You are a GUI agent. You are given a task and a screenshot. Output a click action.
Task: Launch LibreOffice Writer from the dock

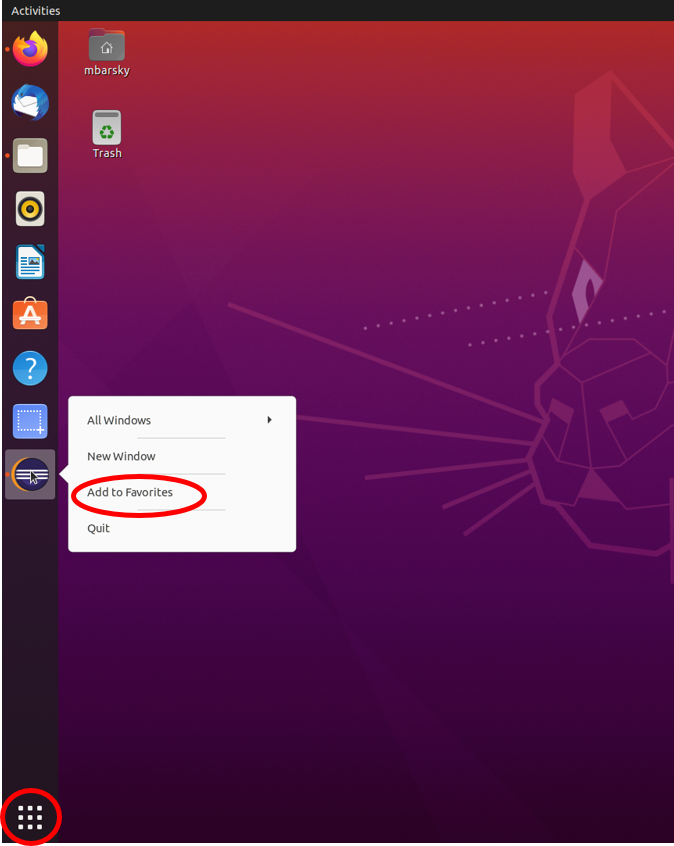pyautogui.click(x=30, y=262)
